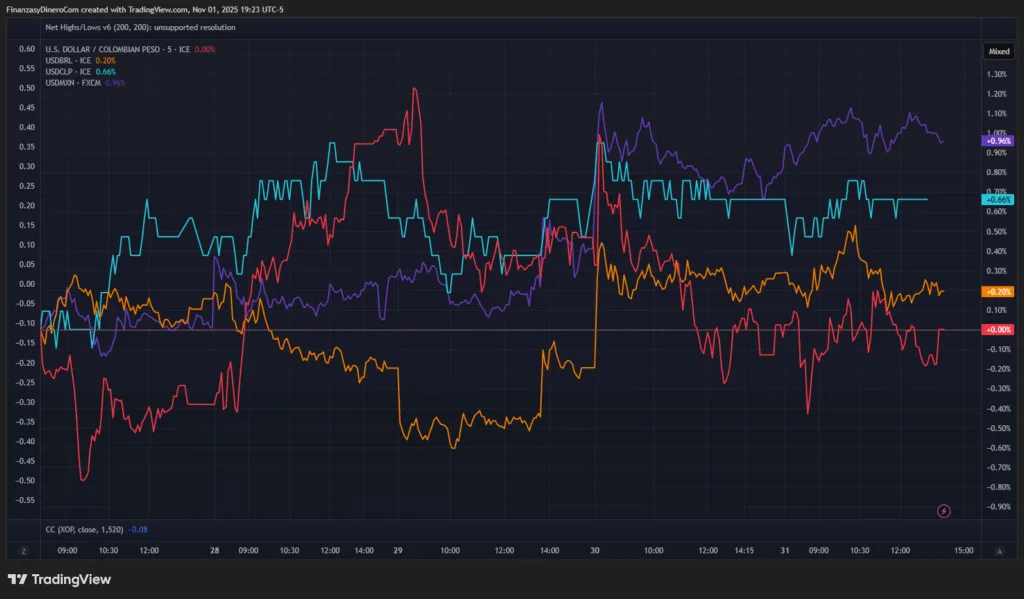Screen dimensions: 1024x599
Task: Click the TradingView logo
Action: pos(59,580)
